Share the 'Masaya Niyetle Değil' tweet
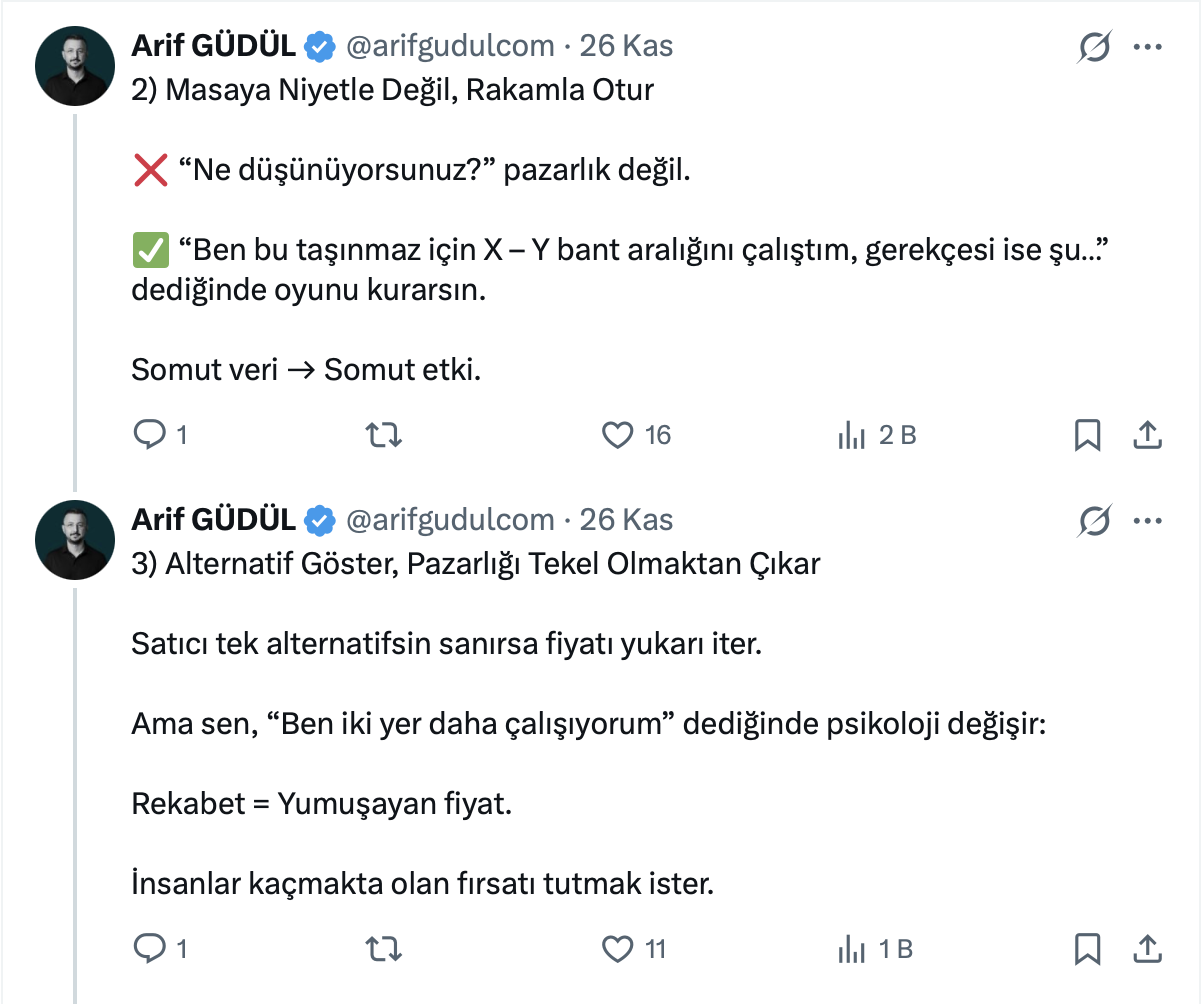Screen dimensions: 1204x1004 pos(1147,435)
